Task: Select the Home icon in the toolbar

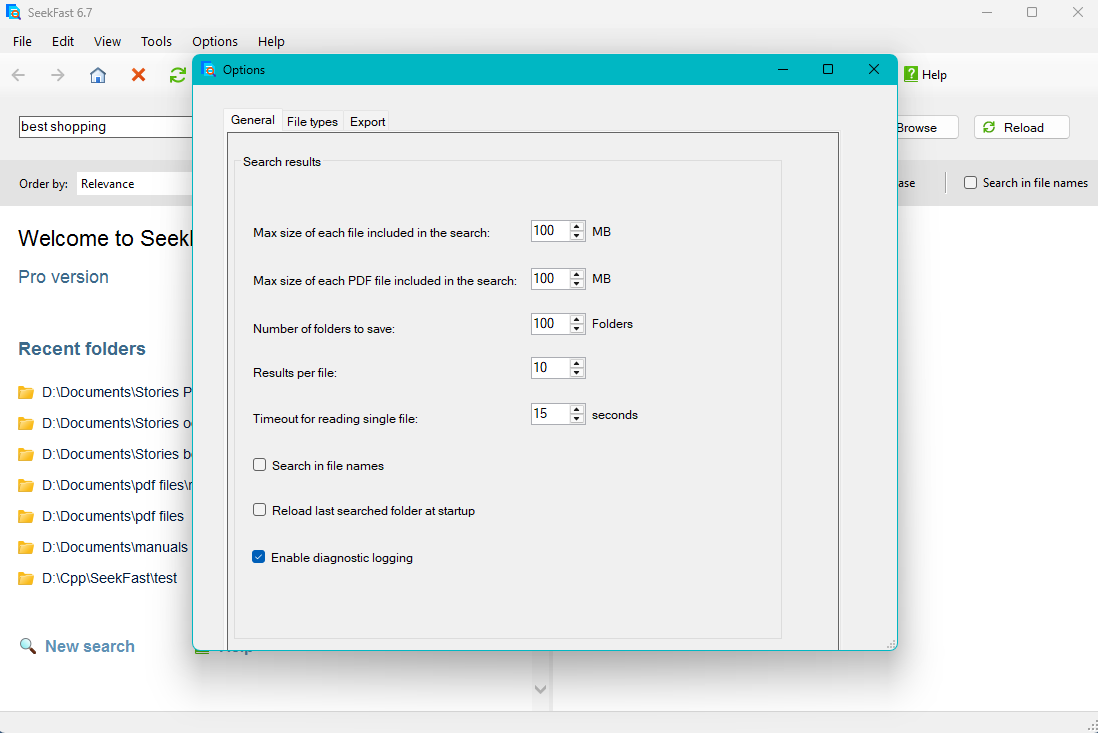Action: tap(98, 74)
